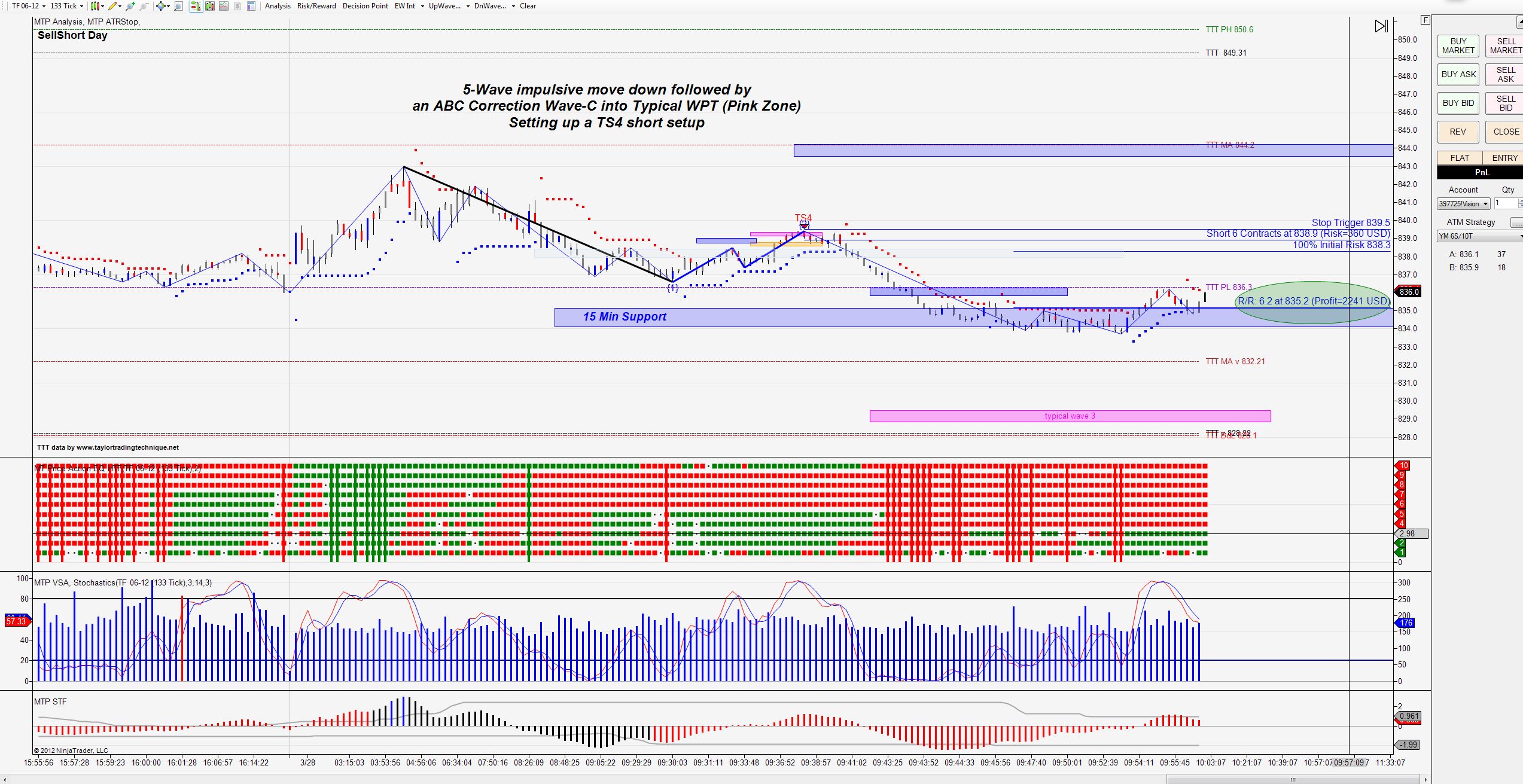The image size is (1523, 784).
Task: Expand the DnWave dropdown arrow
Action: coord(513,6)
